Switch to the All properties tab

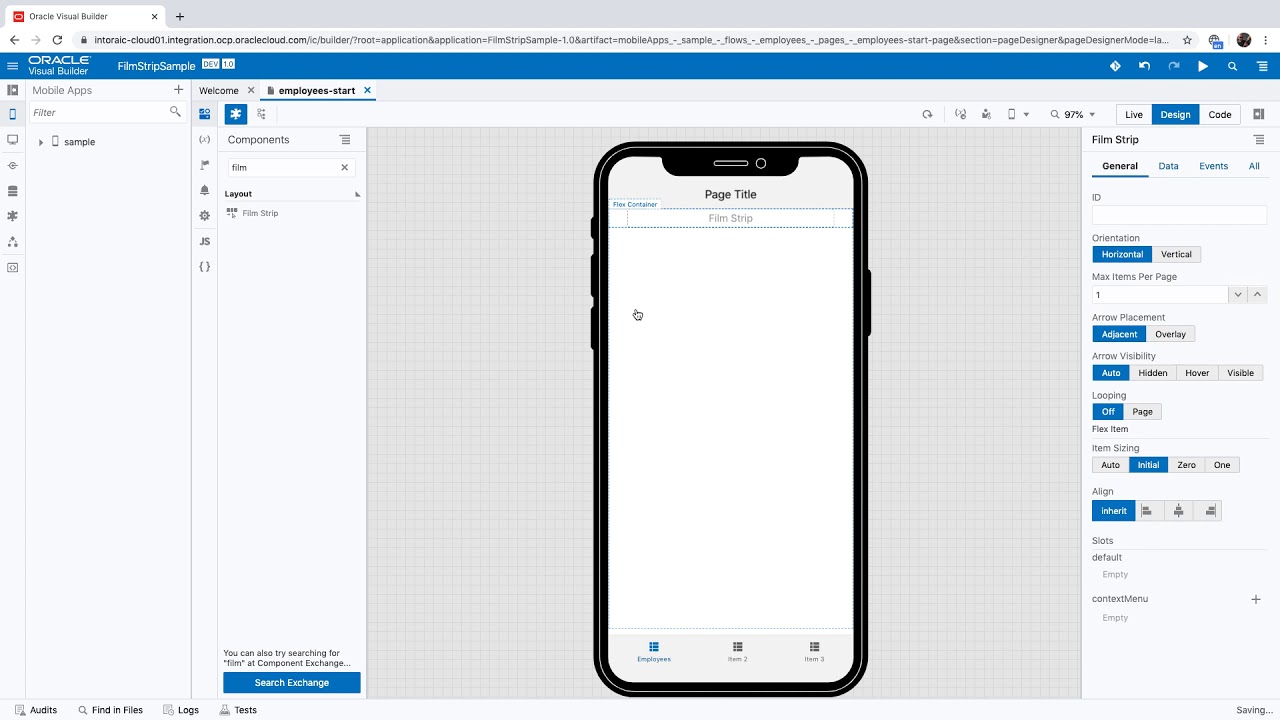pos(1254,166)
